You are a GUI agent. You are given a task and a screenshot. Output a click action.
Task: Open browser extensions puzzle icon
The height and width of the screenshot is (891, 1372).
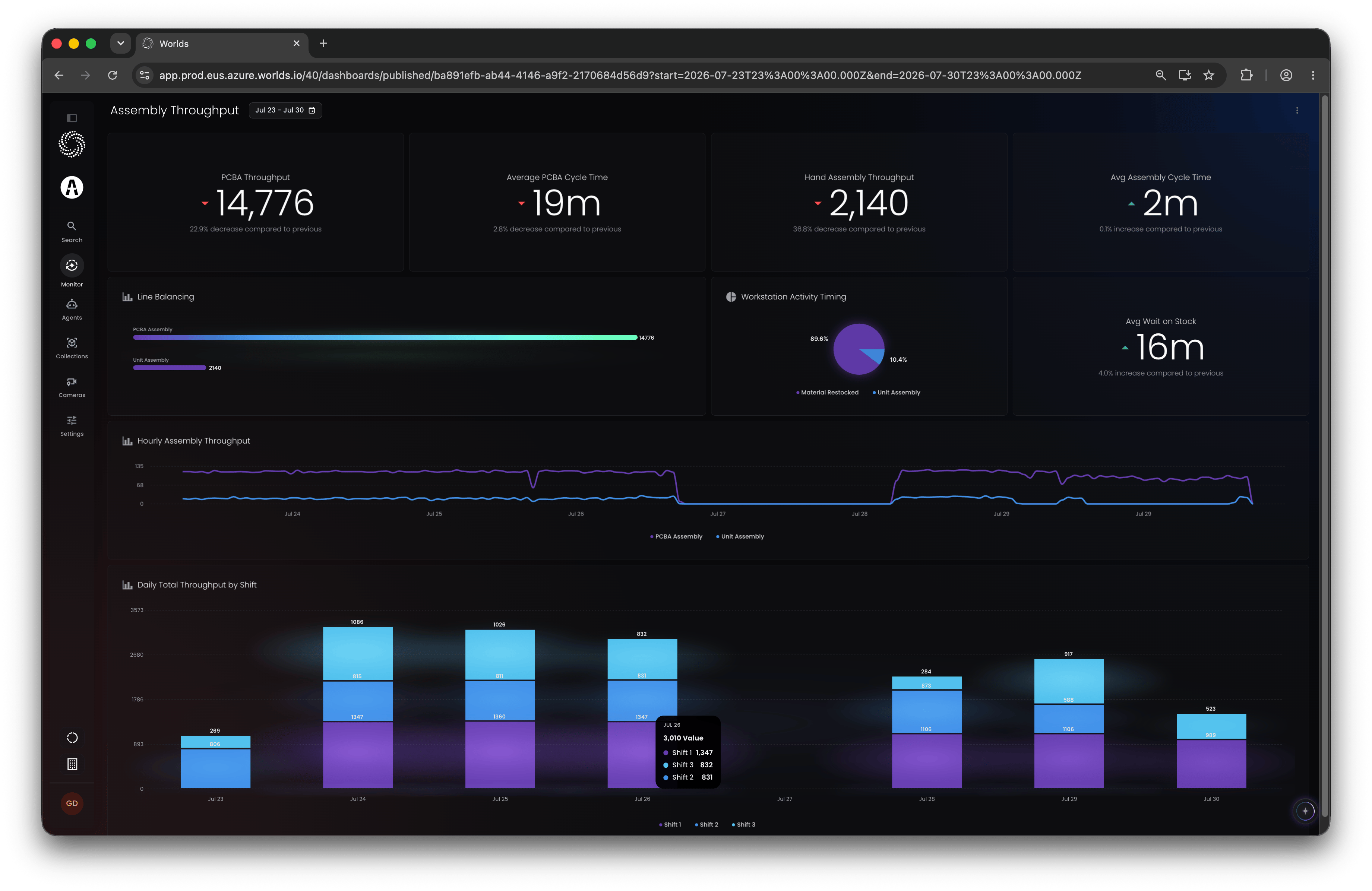pos(1246,76)
